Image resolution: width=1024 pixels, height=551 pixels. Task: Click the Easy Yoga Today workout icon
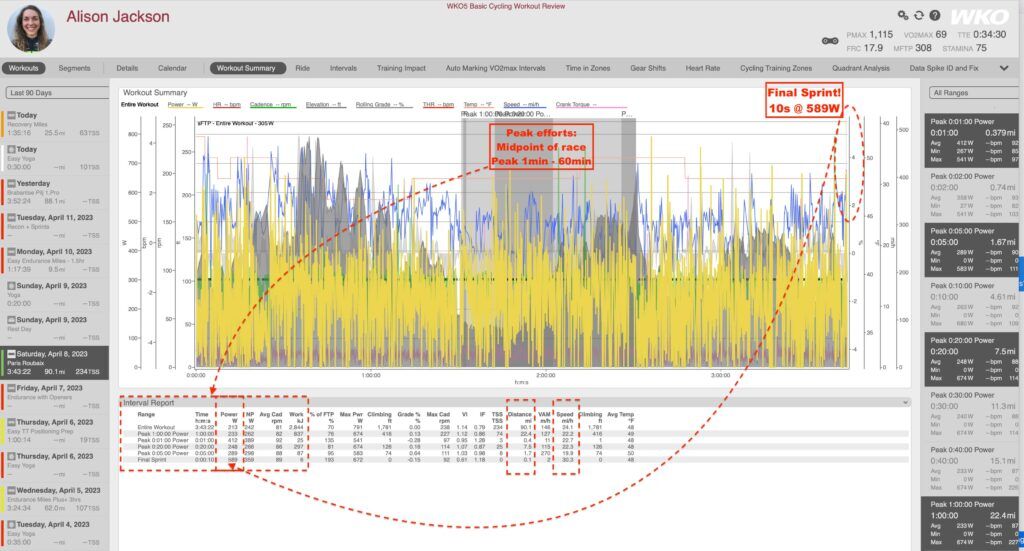coord(12,150)
